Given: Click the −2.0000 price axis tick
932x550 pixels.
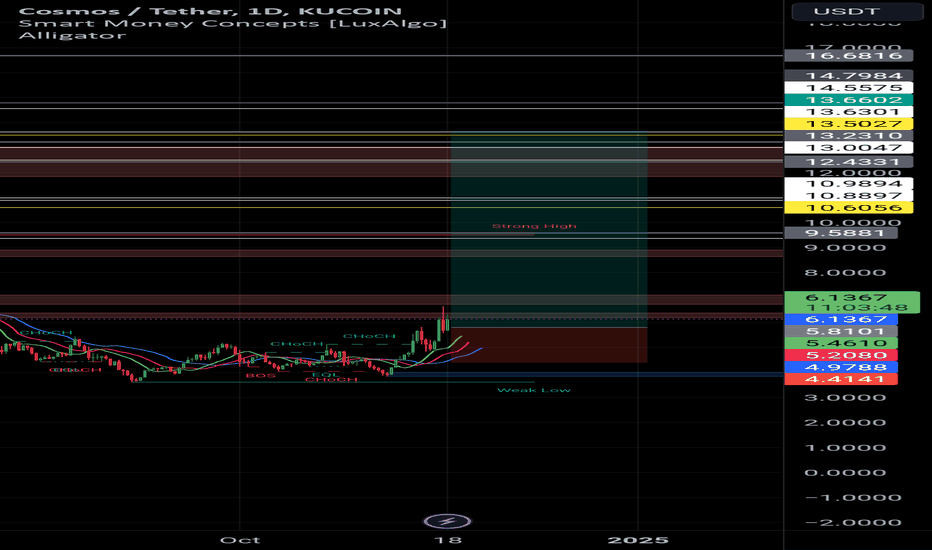Looking at the screenshot, I should click(852, 523).
